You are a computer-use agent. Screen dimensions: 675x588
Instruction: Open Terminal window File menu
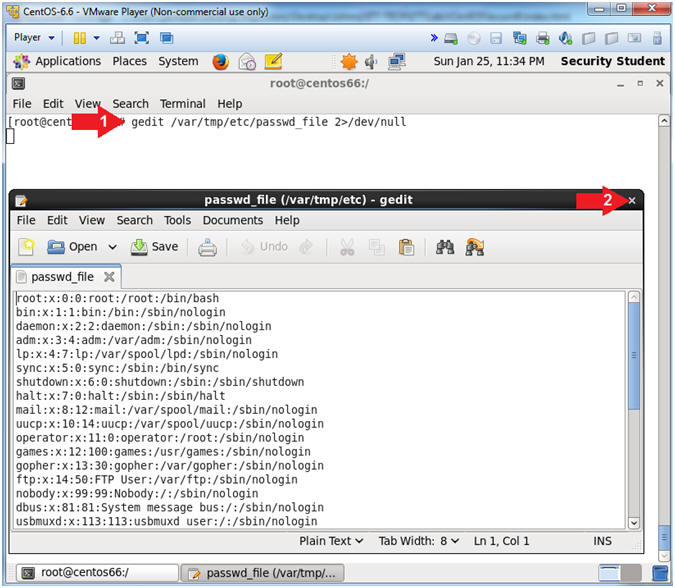tap(22, 104)
